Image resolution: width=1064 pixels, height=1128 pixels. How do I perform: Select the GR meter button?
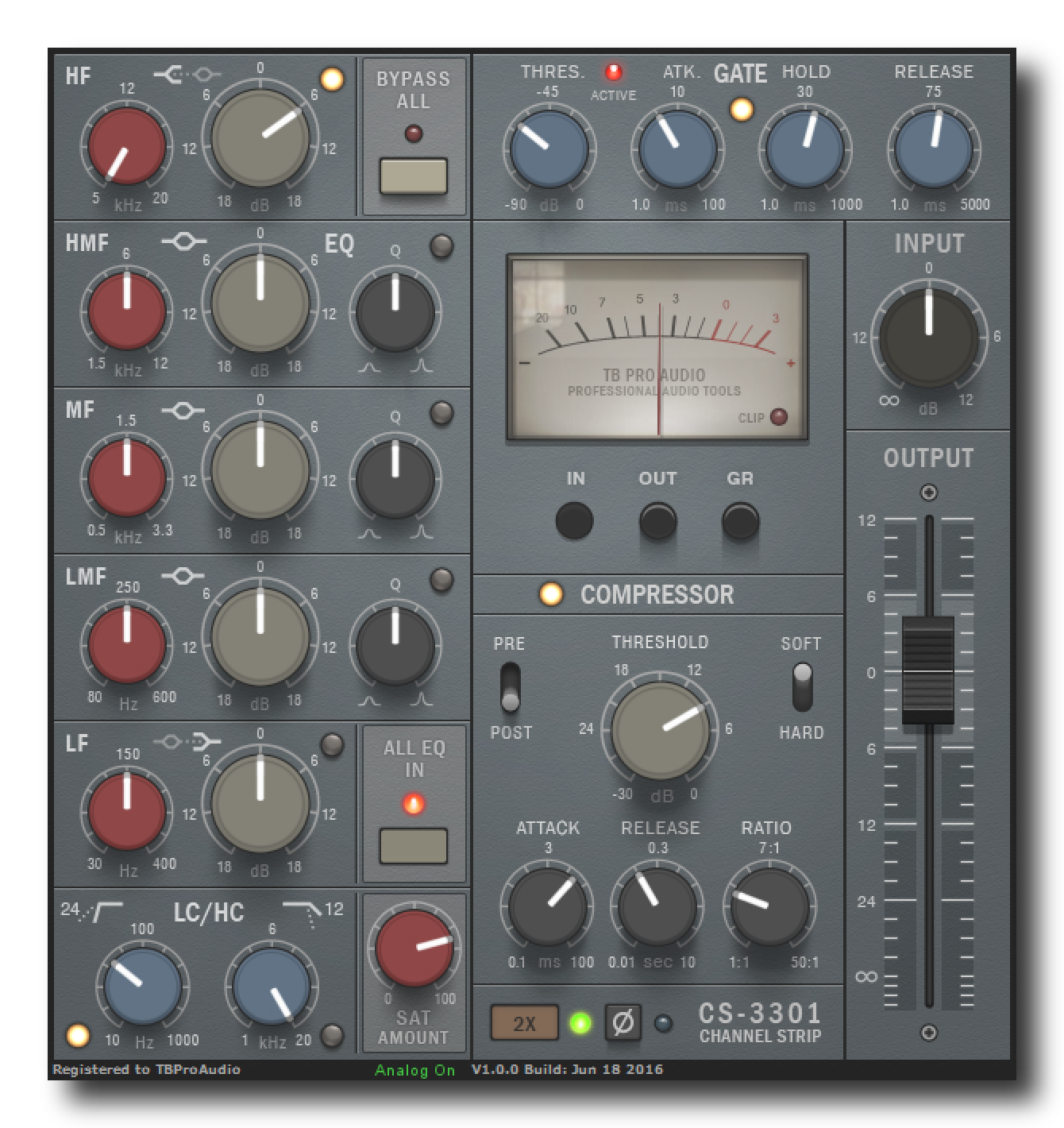coord(740,521)
